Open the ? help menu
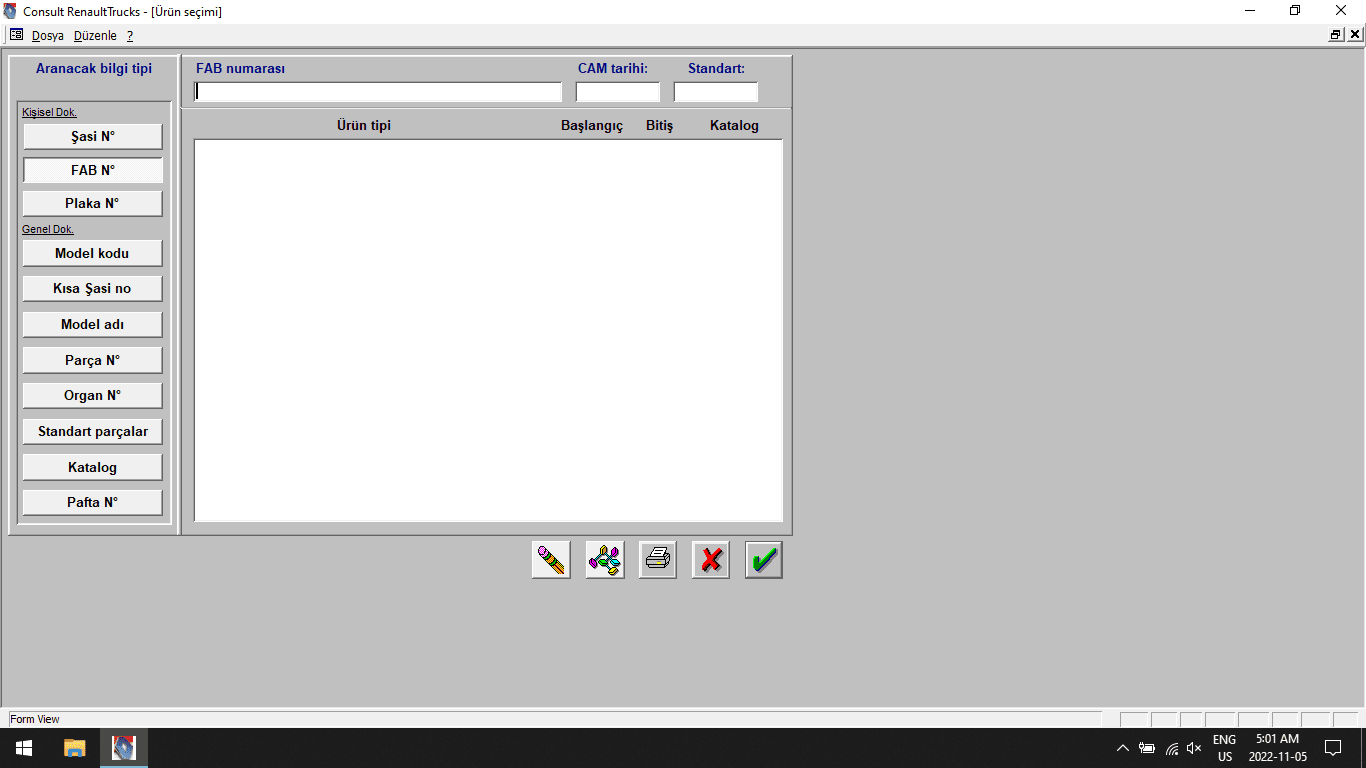This screenshot has width=1366, height=768. pyautogui.click(x=130, y=35)
